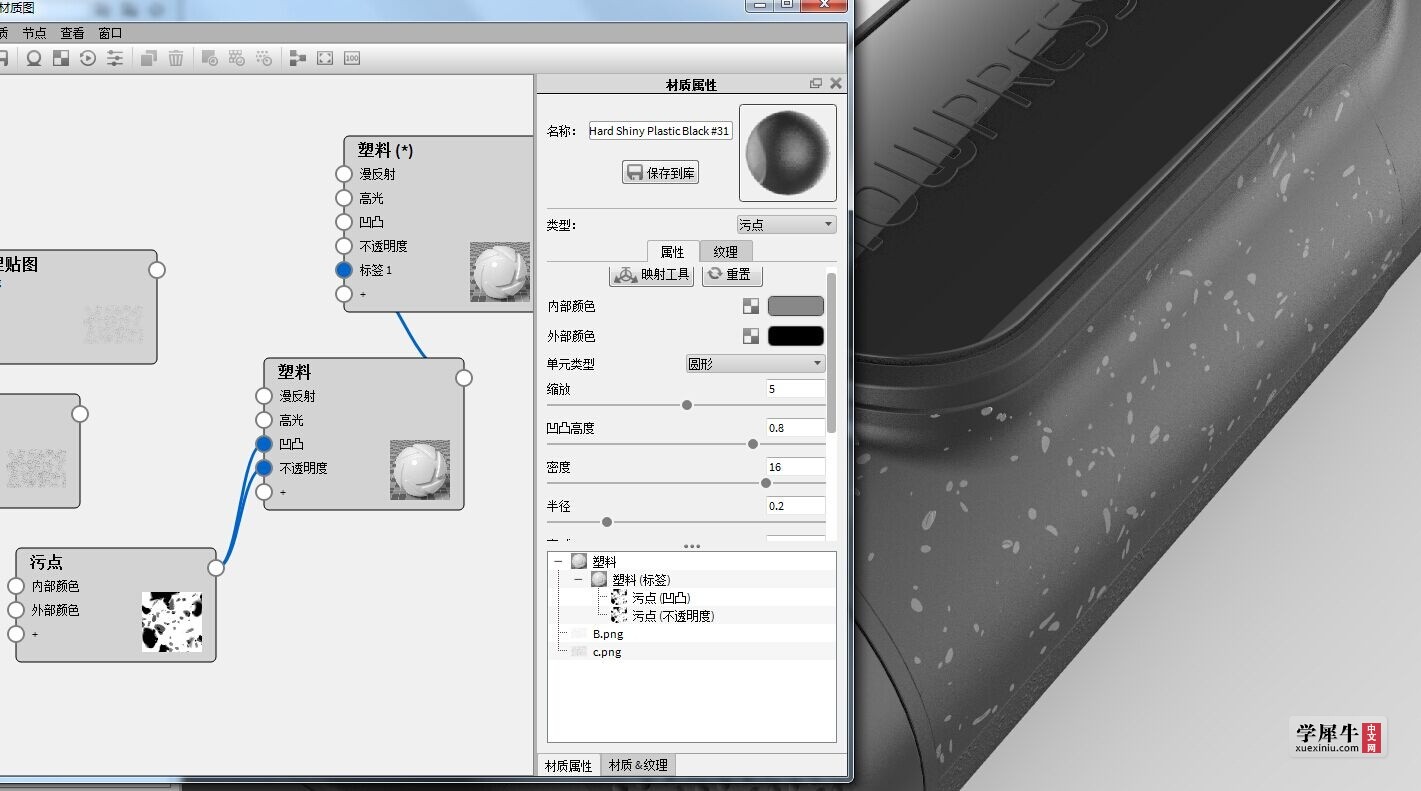This screenshot has height=791, width=1421.
Task: Click the material preview ball in properties
Action: click(788, 153)
